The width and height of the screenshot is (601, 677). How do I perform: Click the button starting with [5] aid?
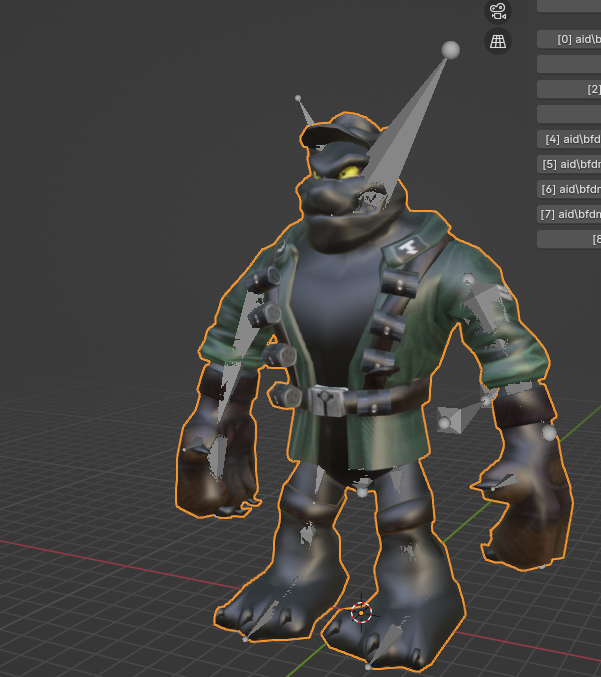(569, 165)
